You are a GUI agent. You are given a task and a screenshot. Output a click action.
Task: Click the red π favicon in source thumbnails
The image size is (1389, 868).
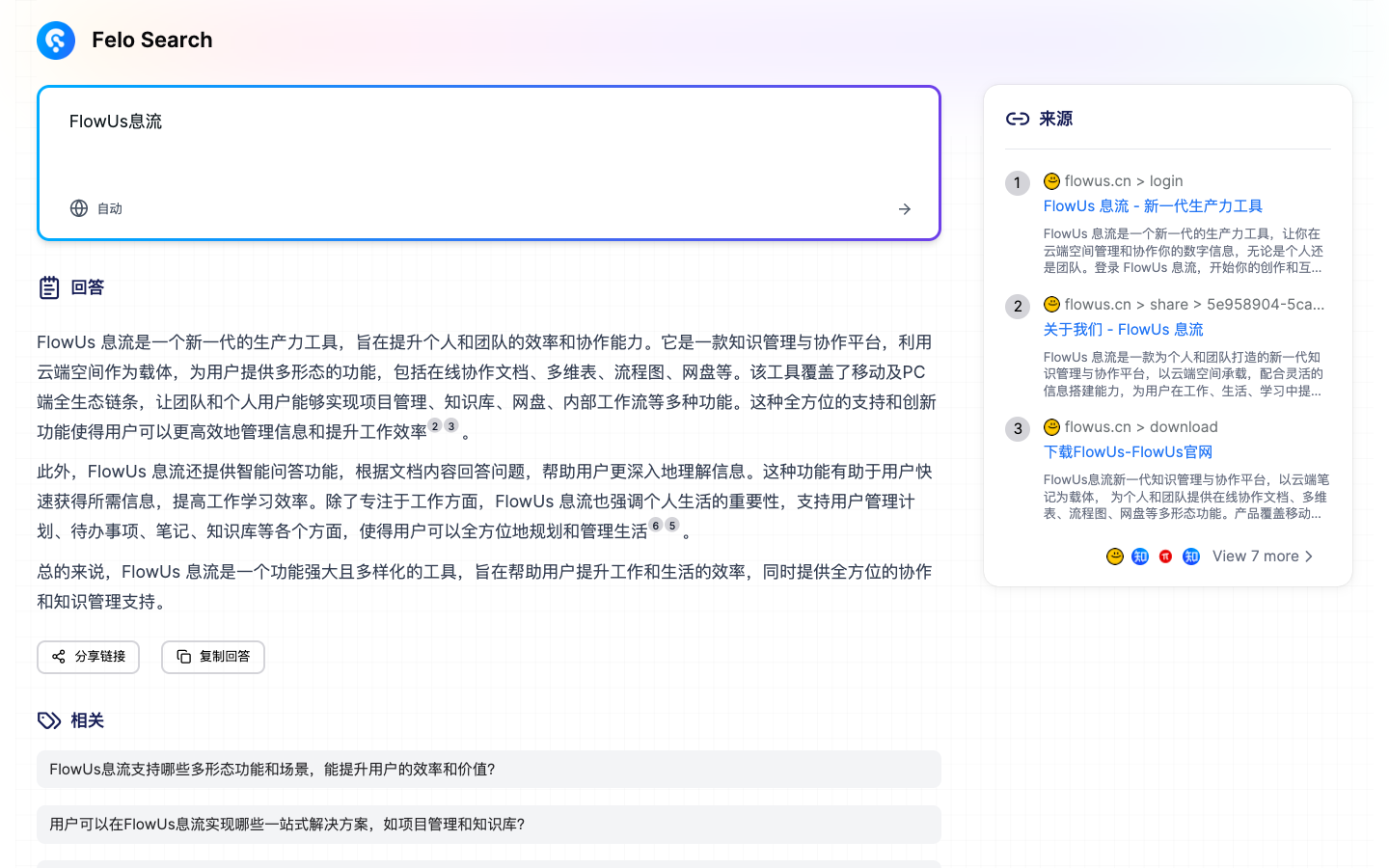[1165, 556]
